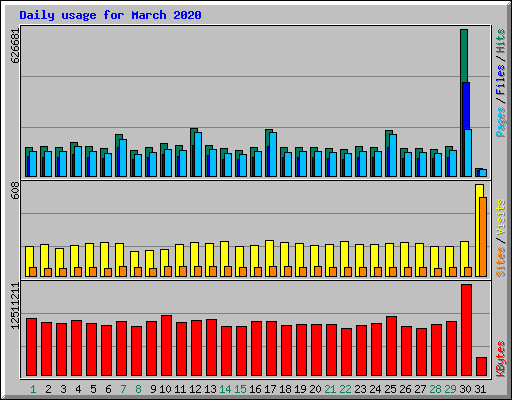Click the 626681 hits axis value
Viewport: 512px width, 400px height.
coord(15,46)
